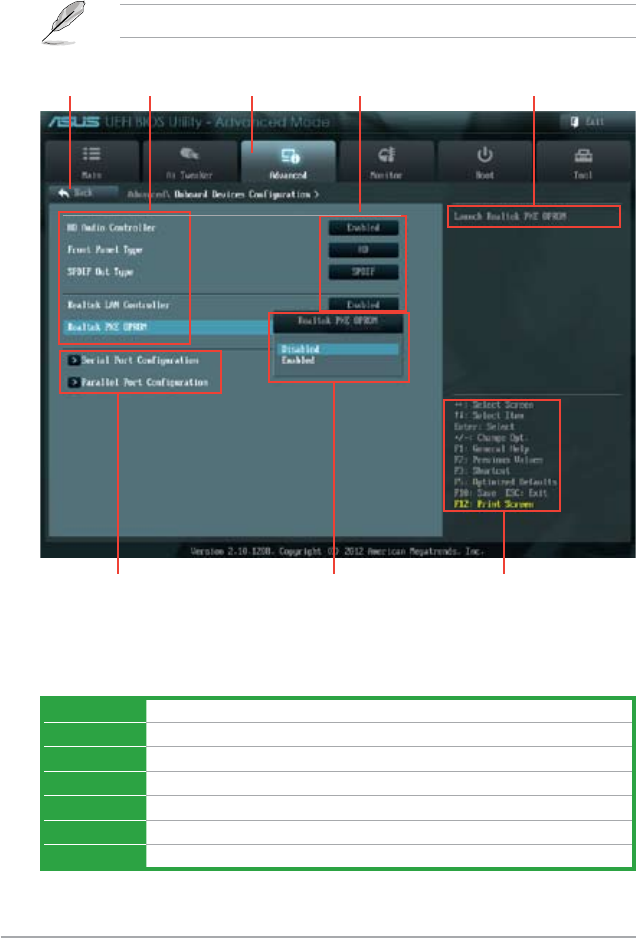Click the Parallel Port Configuration arrow icon
This screenshot has height=938, width=636.
pyautogui.click(x=74, y=382)
